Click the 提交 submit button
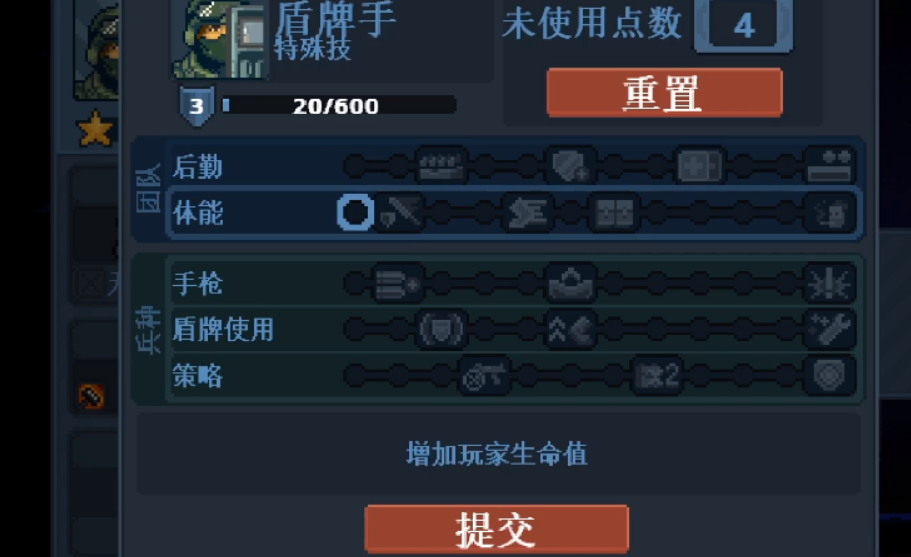 pyautogui.click(x=497, y=529)
